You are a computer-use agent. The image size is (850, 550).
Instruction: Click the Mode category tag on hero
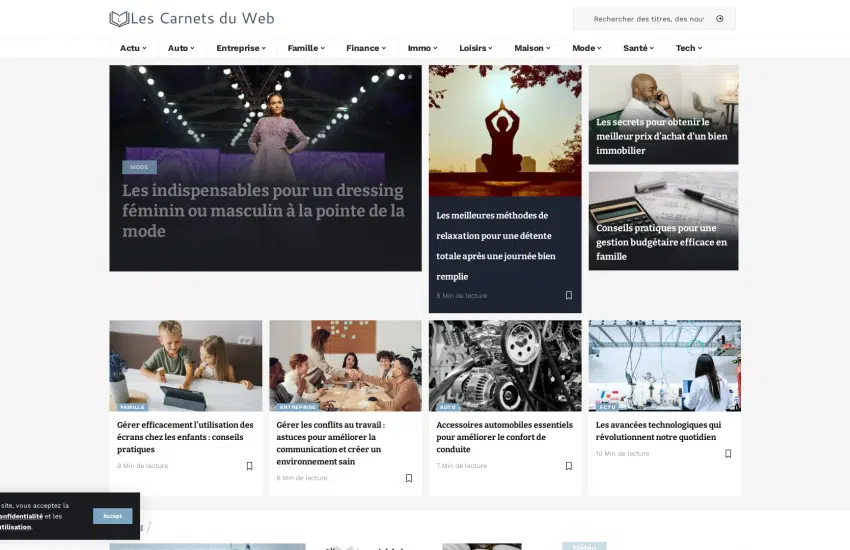[139, 167]
